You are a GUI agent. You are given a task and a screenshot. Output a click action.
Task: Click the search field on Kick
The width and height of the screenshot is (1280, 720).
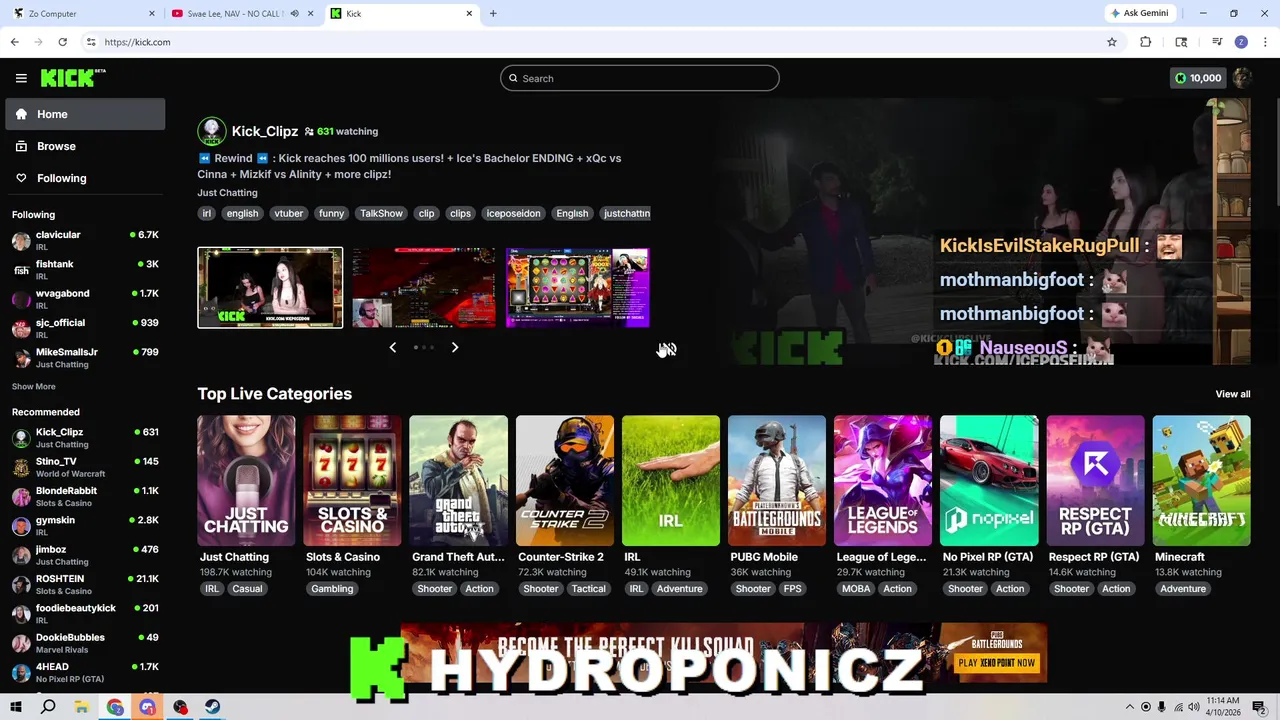(640, 78)
